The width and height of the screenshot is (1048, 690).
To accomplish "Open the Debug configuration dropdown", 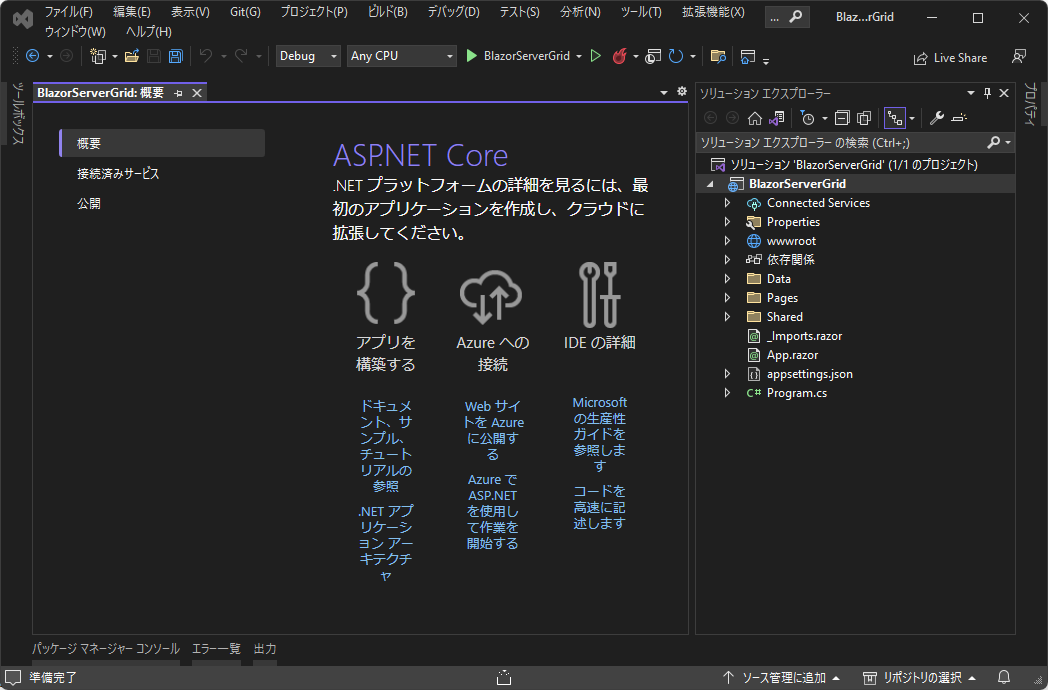I will tap(308, 56).
